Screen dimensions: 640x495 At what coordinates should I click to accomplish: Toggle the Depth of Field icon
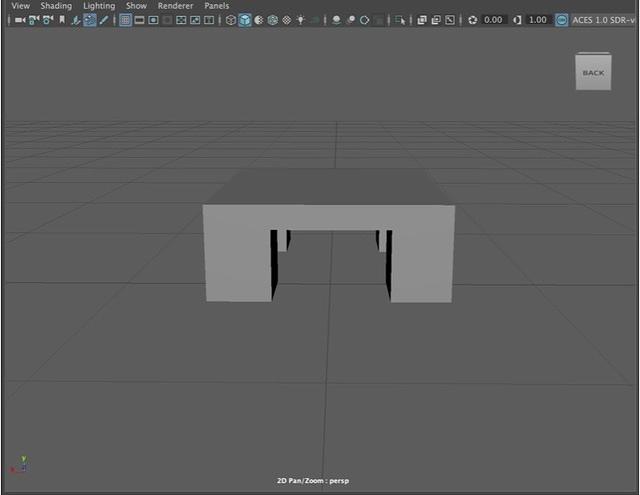click(378, 20)
